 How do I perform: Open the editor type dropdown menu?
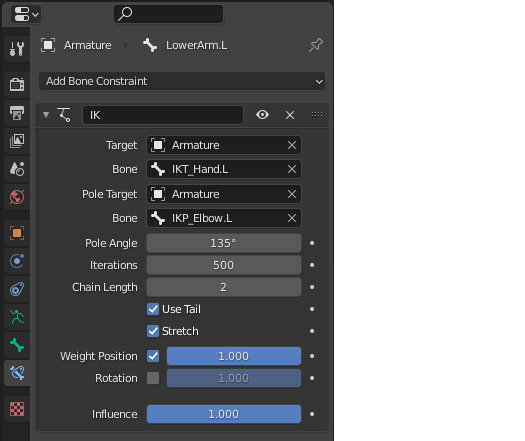click(x=26, y=14)
